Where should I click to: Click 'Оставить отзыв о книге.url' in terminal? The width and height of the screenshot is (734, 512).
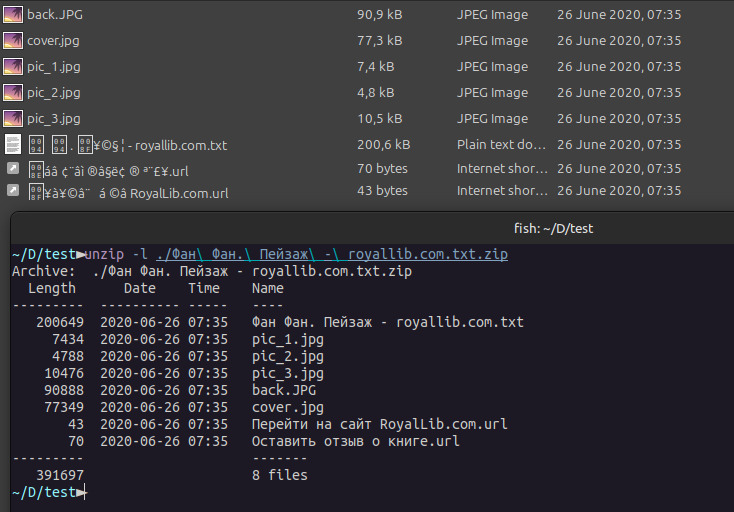355,441
